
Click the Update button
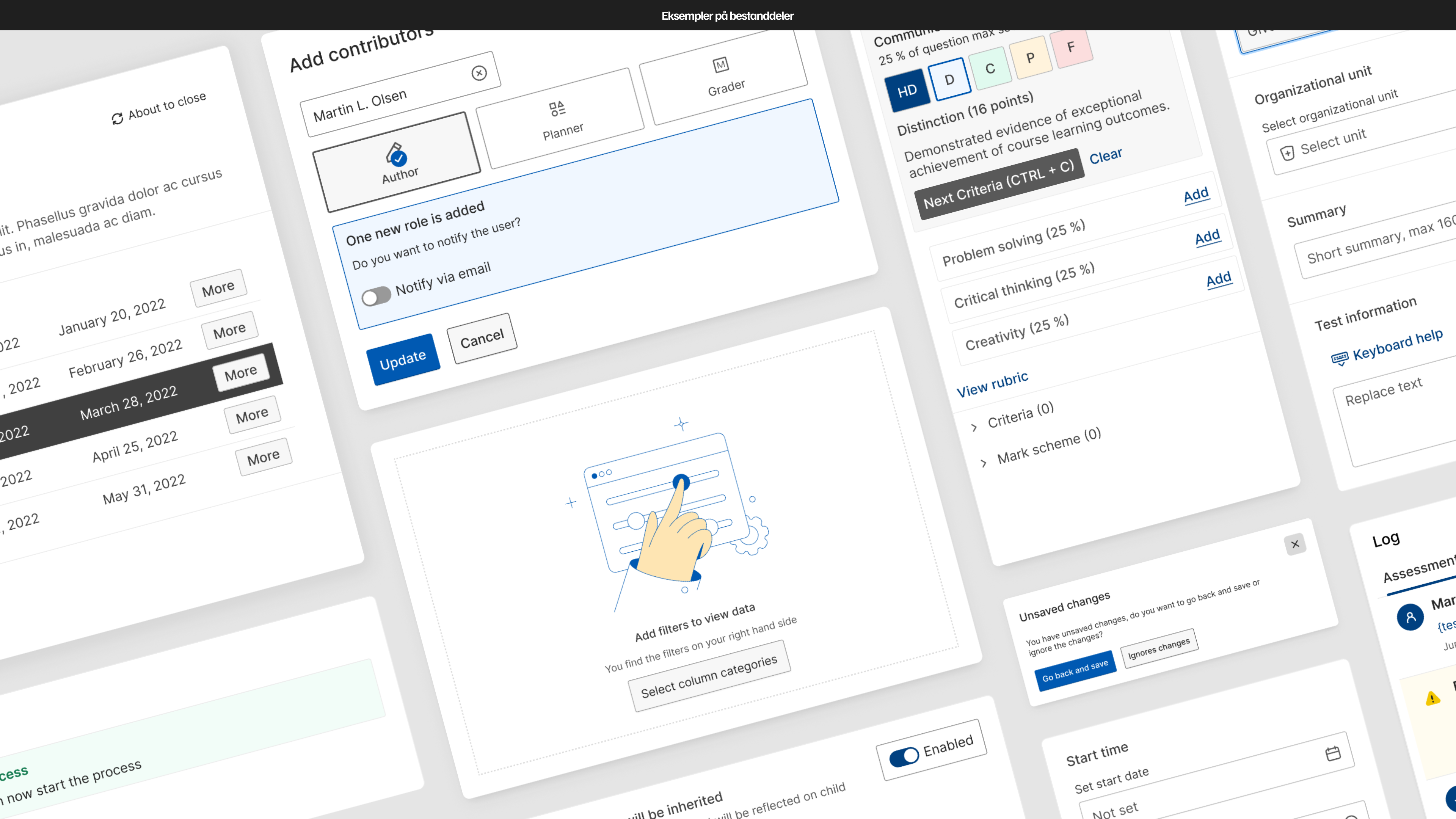click(x=402, y=359)
